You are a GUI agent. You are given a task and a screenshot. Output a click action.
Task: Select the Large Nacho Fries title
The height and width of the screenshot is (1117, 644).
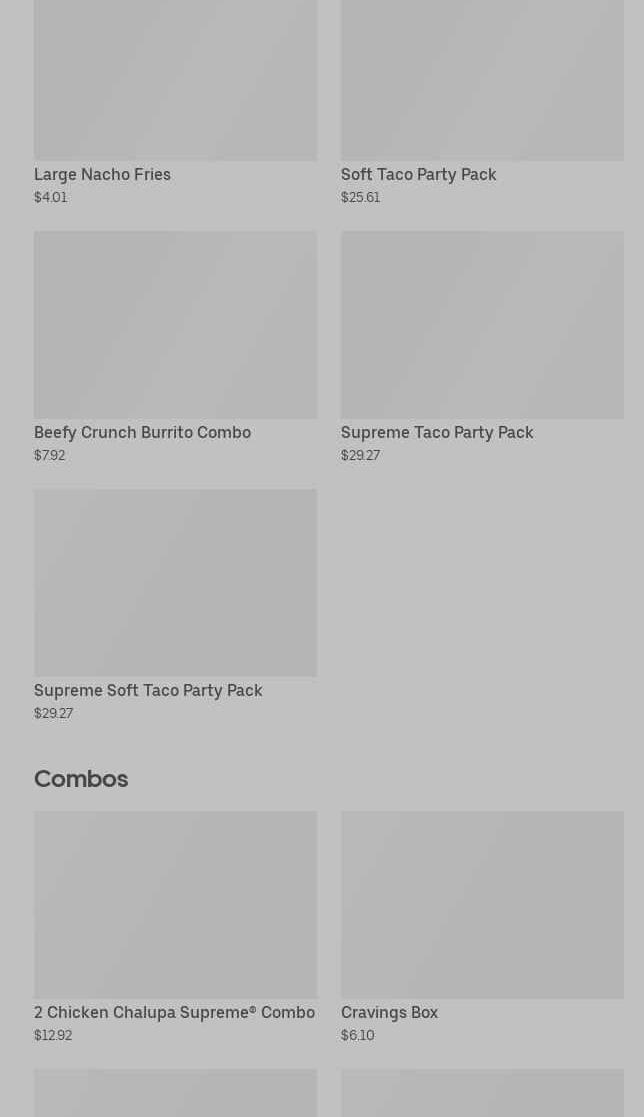pos(103,175)
